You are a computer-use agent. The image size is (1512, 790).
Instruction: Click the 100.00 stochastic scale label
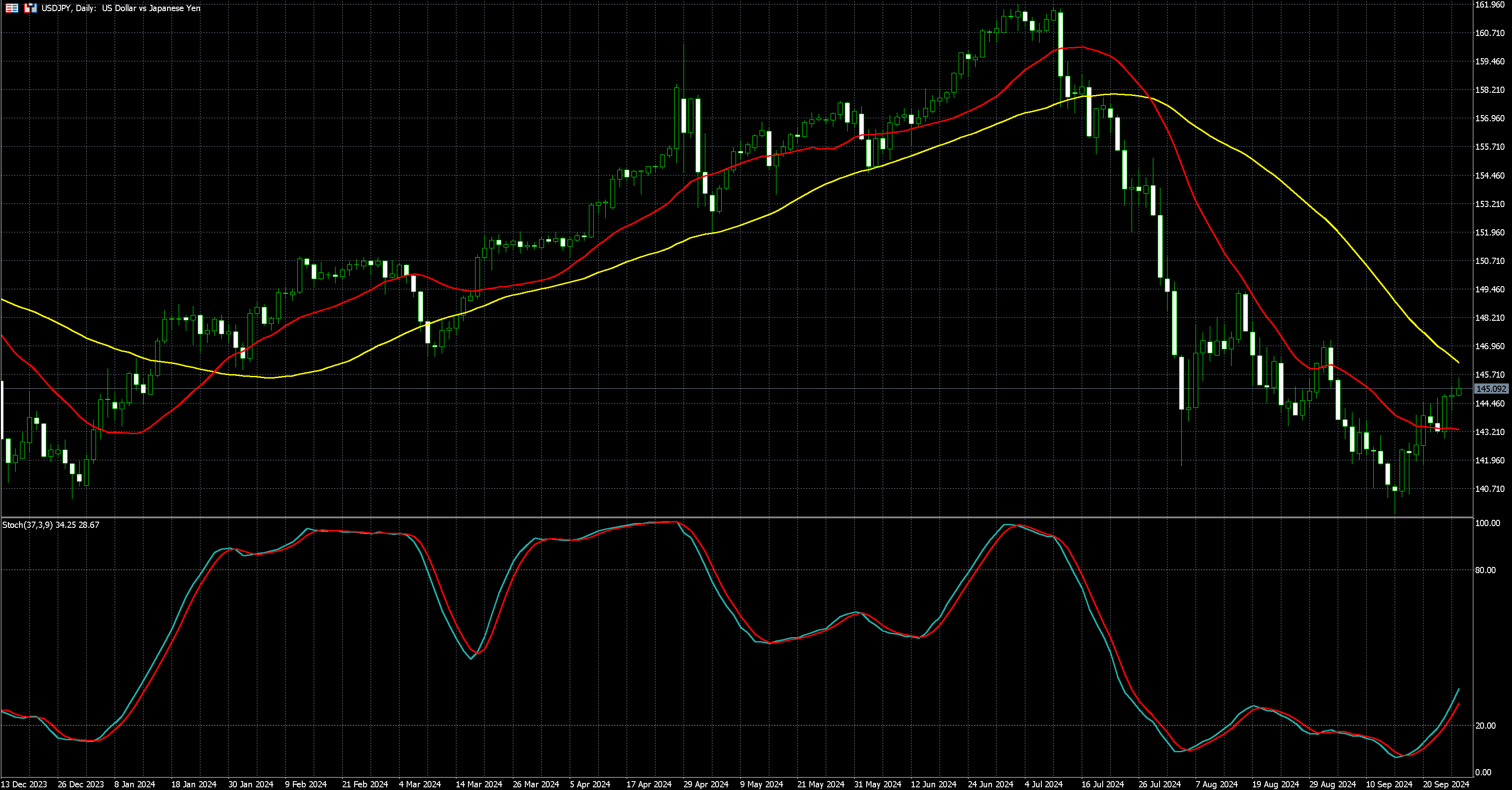click(1488, 523)
